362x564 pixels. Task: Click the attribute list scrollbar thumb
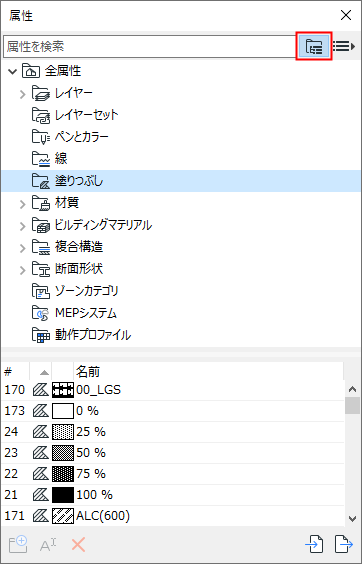tap(352, 405)
